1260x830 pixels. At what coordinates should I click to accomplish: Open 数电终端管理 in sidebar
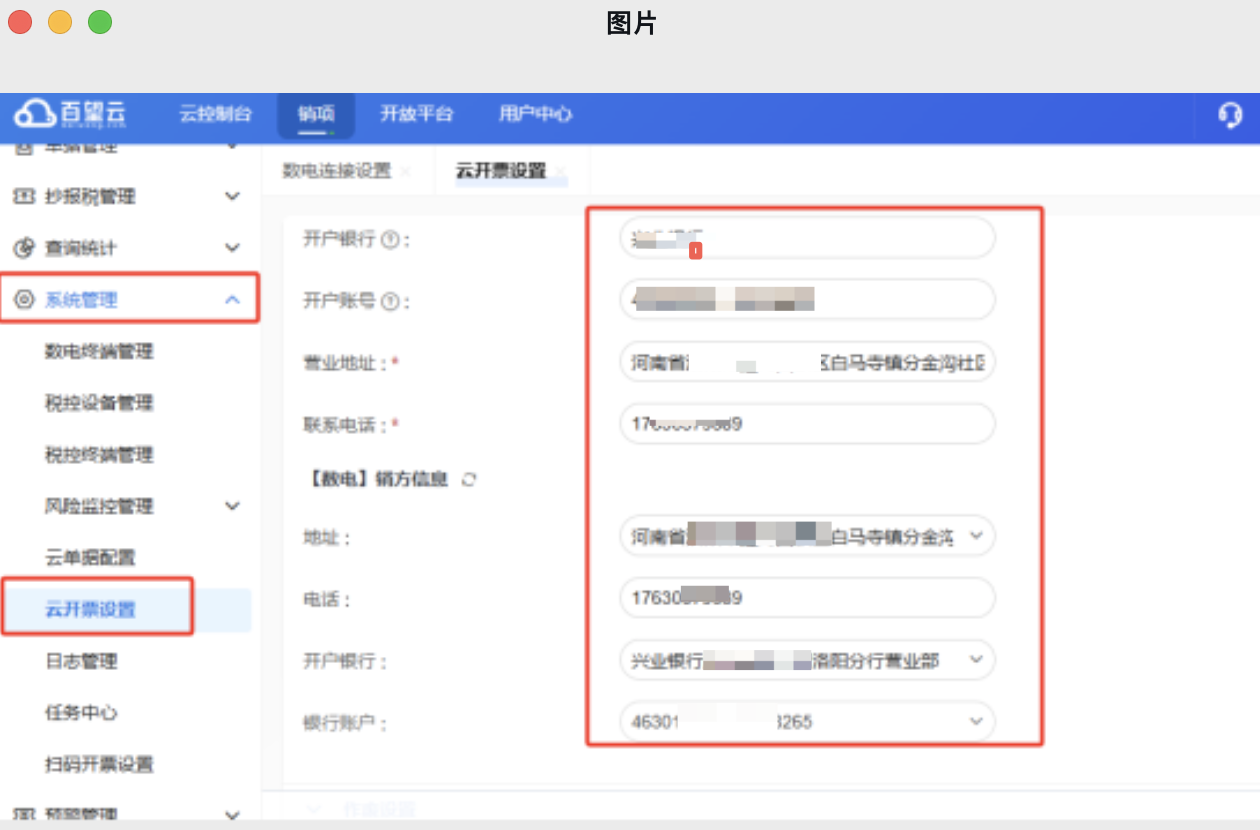(x=99, y=352)
